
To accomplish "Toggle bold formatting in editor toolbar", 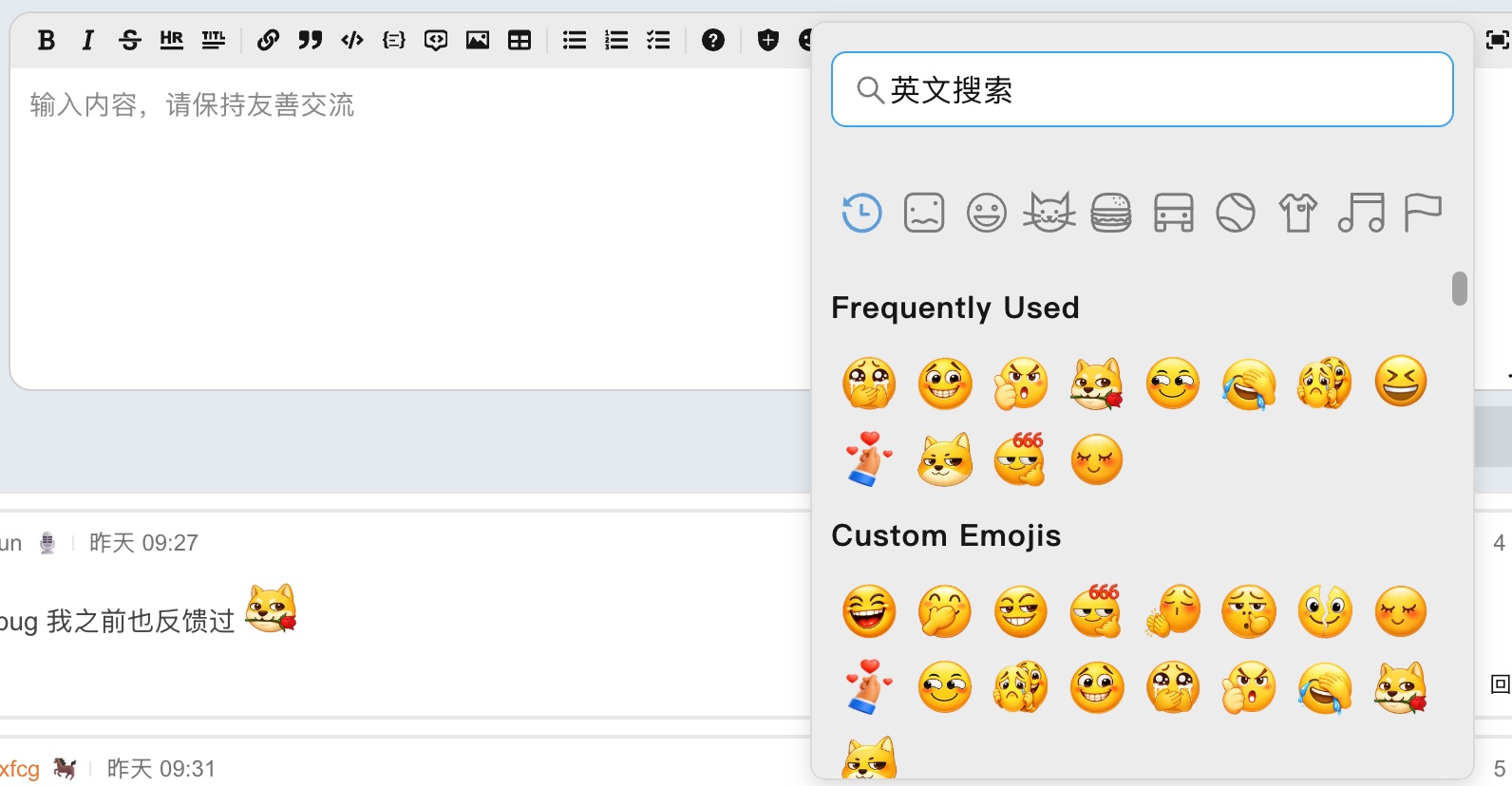I will pos(46,40).
